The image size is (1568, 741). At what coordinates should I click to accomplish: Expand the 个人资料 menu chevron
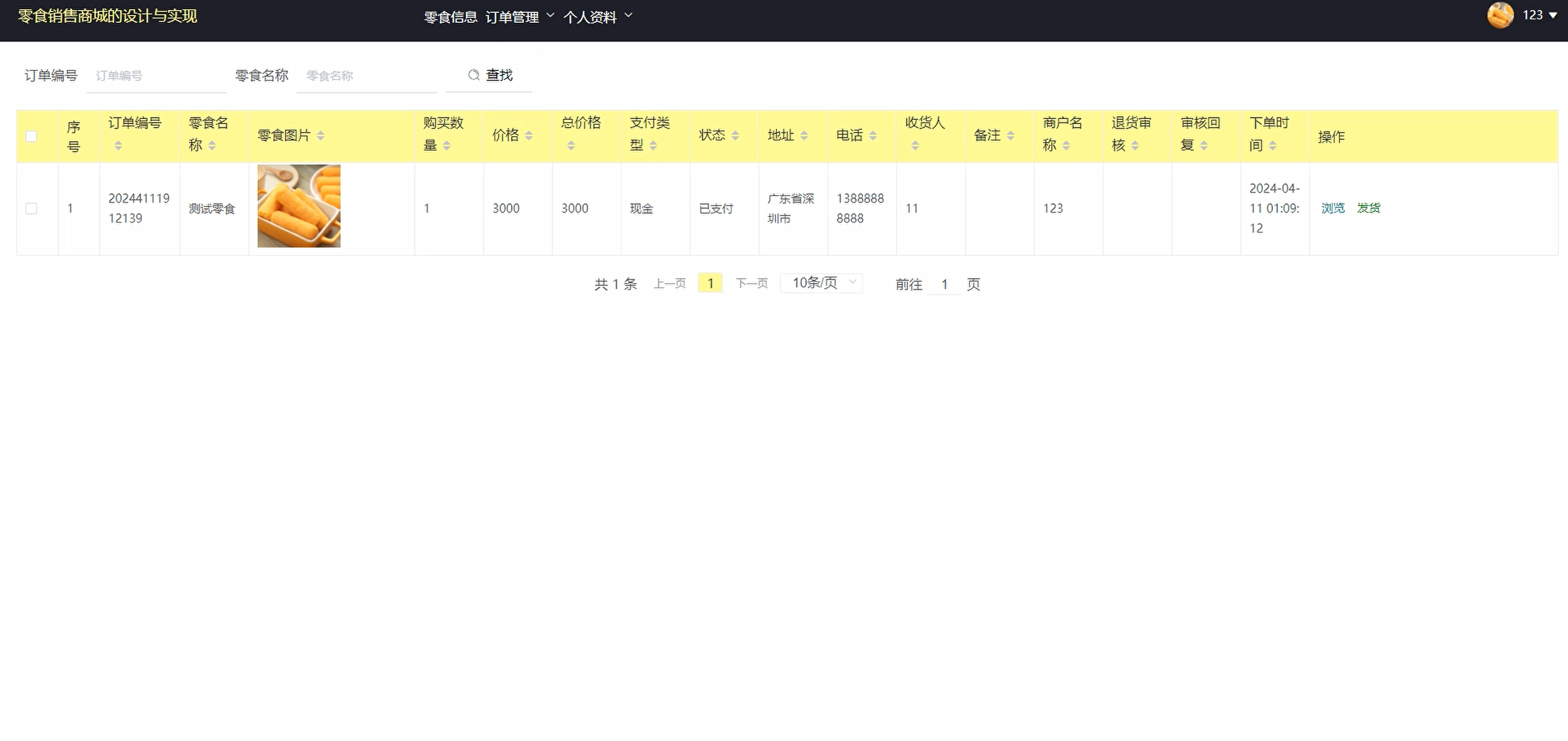pos(629,15)
